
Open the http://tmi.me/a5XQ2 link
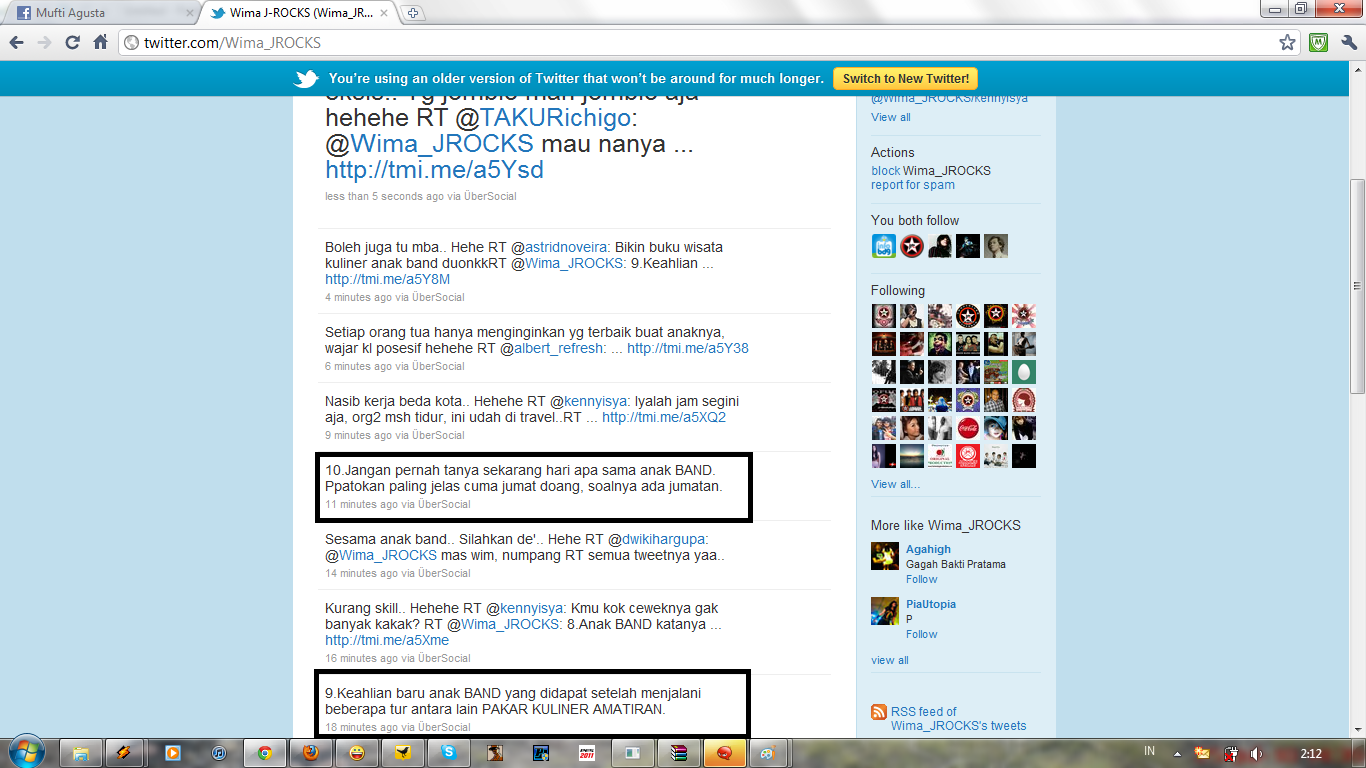coord(664,417)
